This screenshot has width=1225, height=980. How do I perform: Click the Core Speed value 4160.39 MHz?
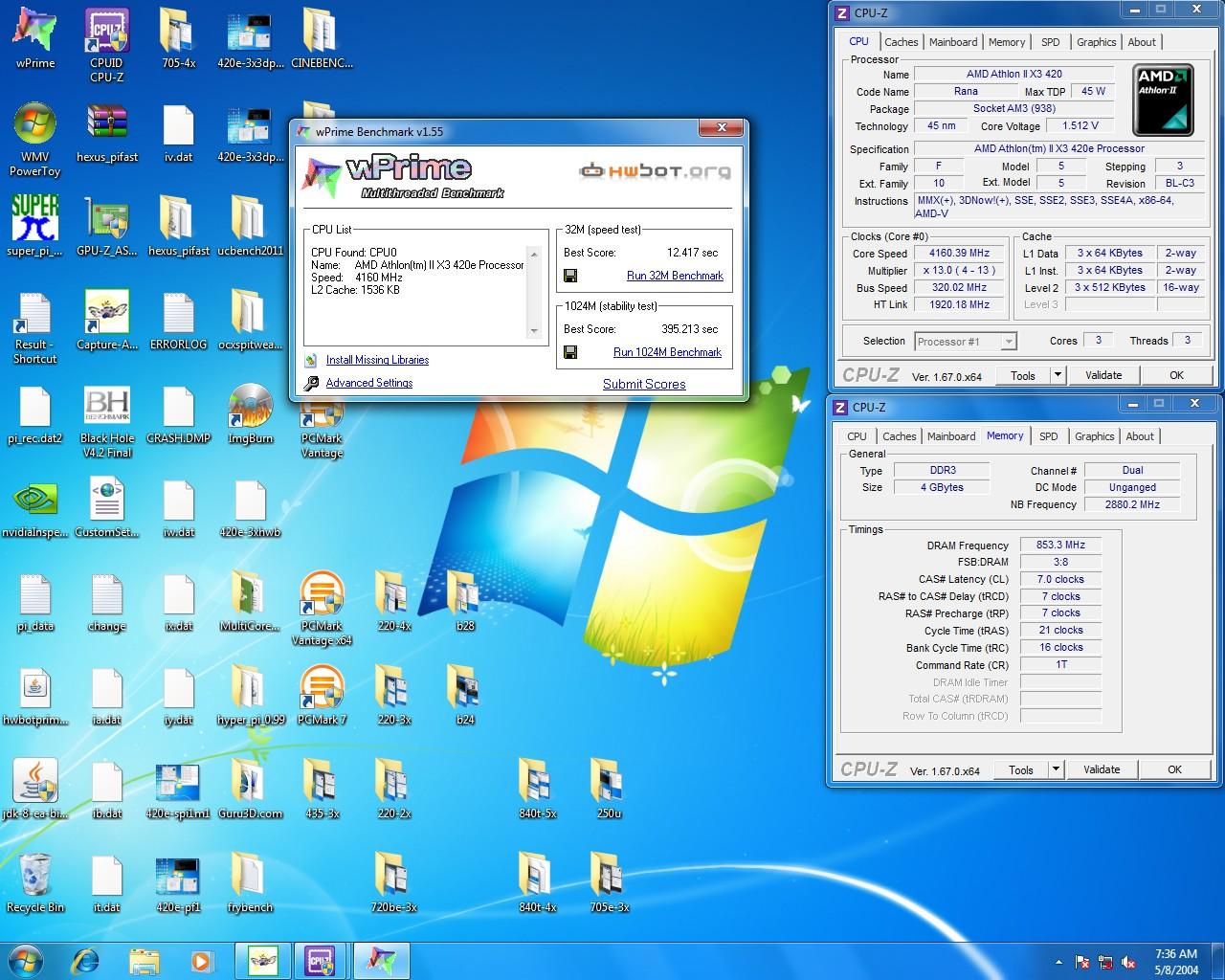[958, 254]
